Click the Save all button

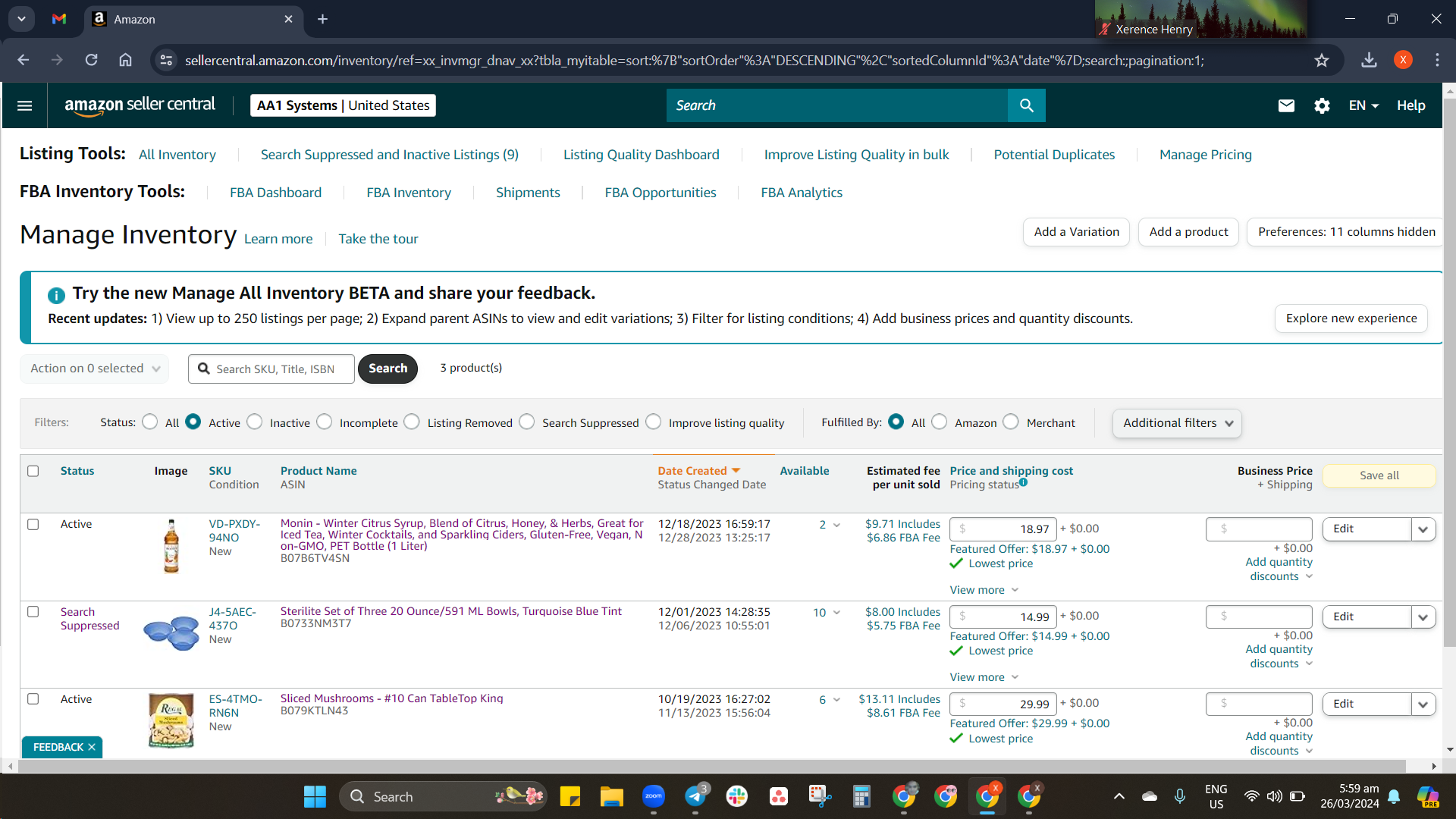(x=1379, y=475)
